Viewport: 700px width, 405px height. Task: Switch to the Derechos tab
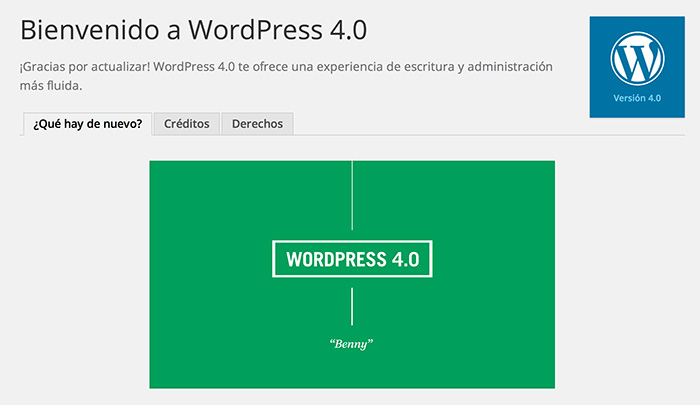pyautogui.click(x=257, y=124)
